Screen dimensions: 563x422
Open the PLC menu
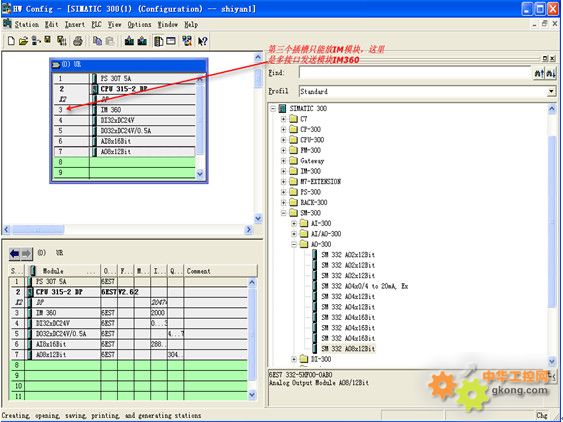(x=96, y=24)
